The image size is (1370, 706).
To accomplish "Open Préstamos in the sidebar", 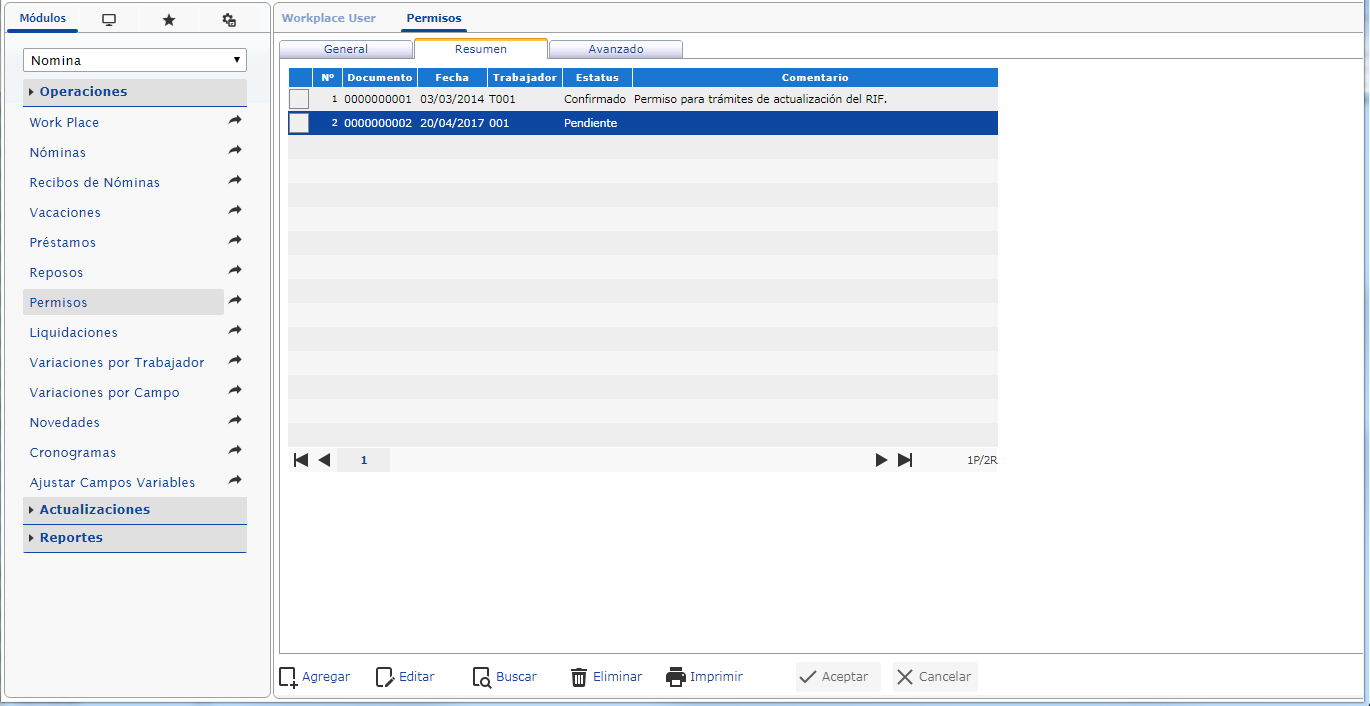I will coord(63,242).
